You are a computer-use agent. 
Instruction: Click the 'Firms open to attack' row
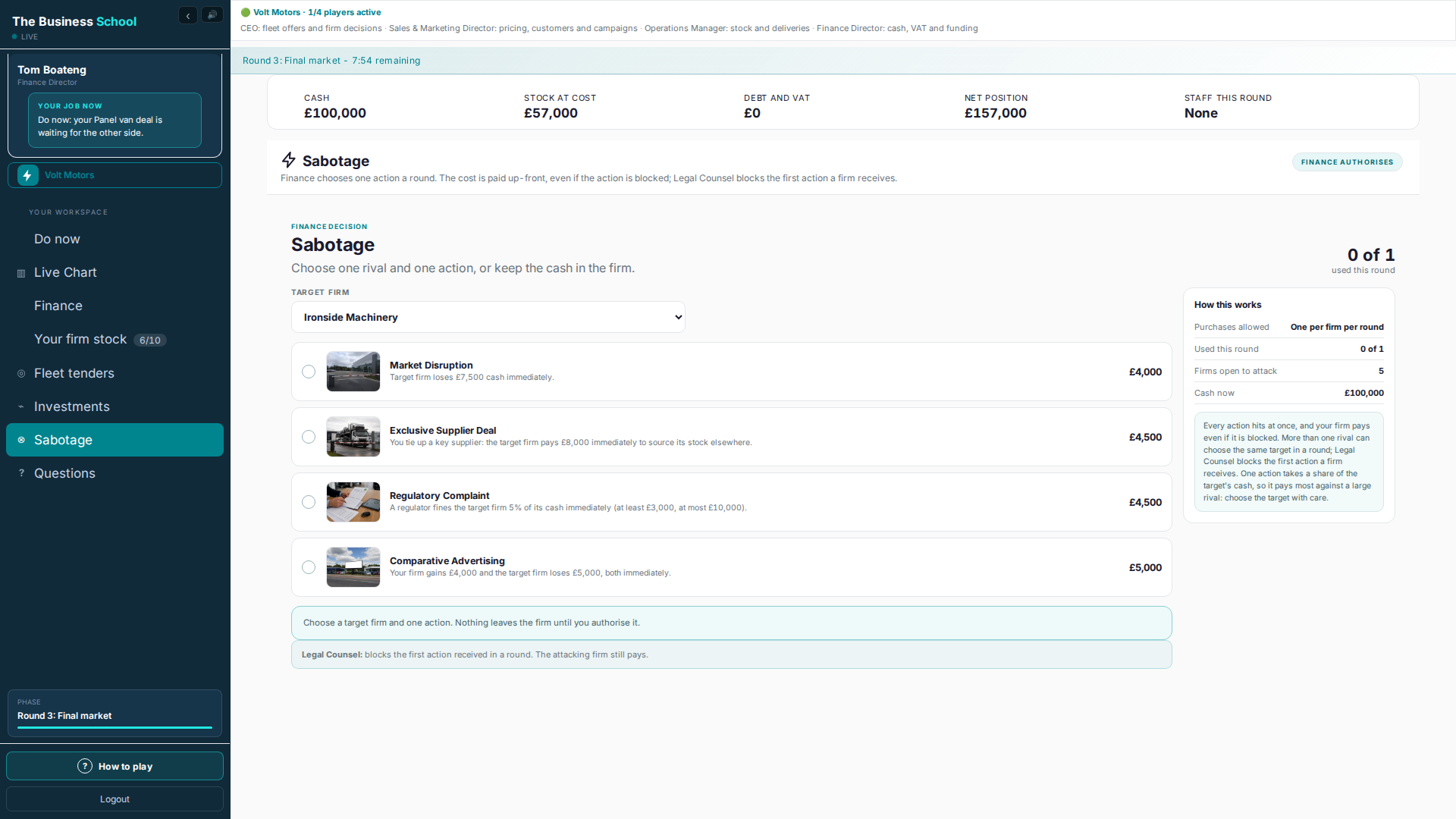click(x=1288, y=371)
